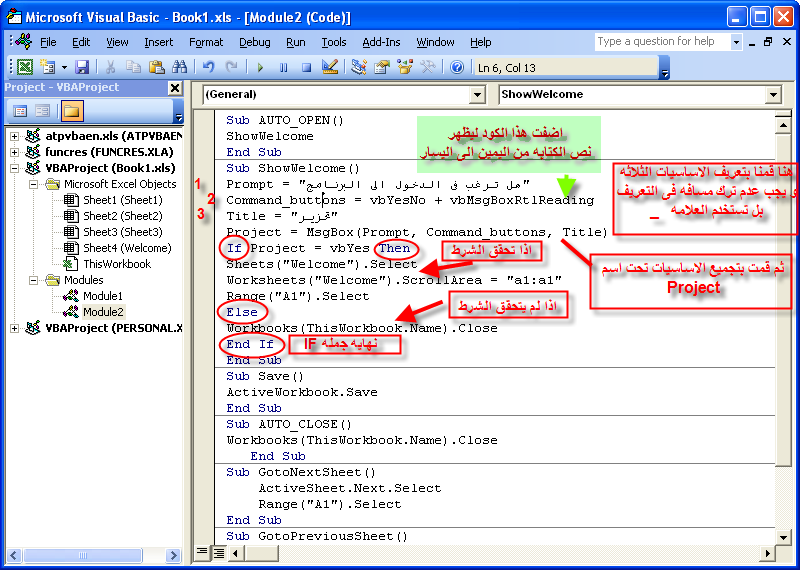Click the View Code icon in Project panel
The image size is (800, 570).
click(20, 111)
